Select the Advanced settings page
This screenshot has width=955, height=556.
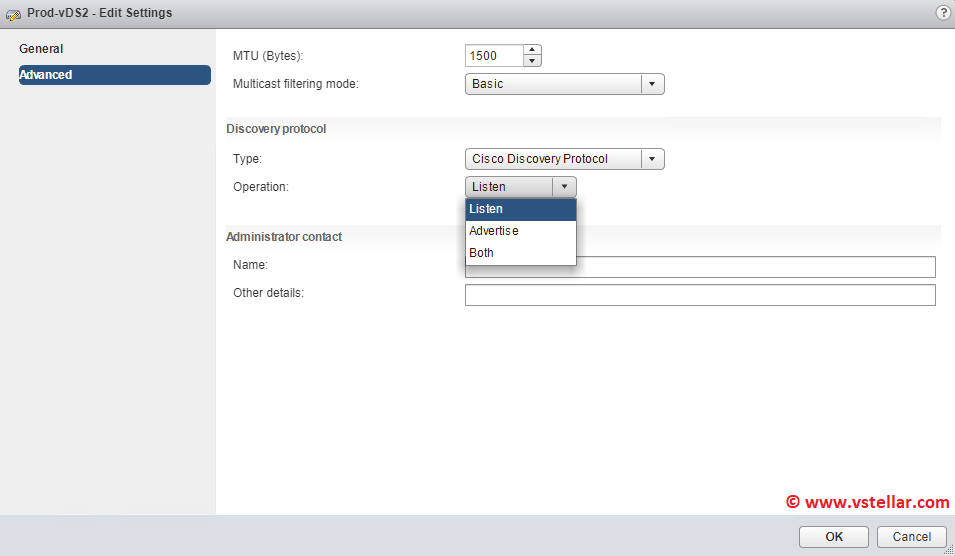(x=114, y=75)
